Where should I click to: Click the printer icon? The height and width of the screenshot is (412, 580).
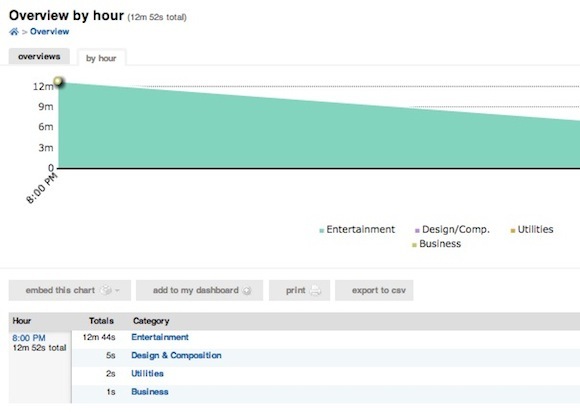315,291
